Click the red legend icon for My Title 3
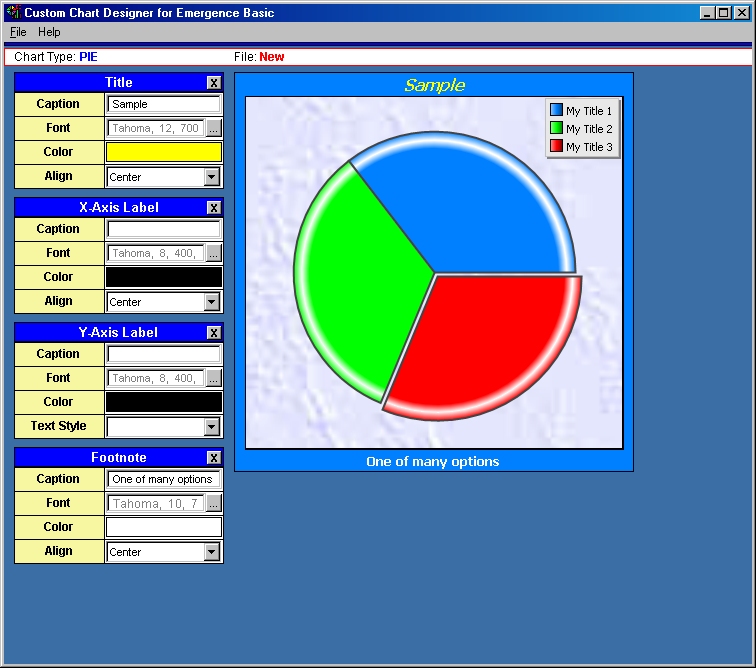 point(556,146)
